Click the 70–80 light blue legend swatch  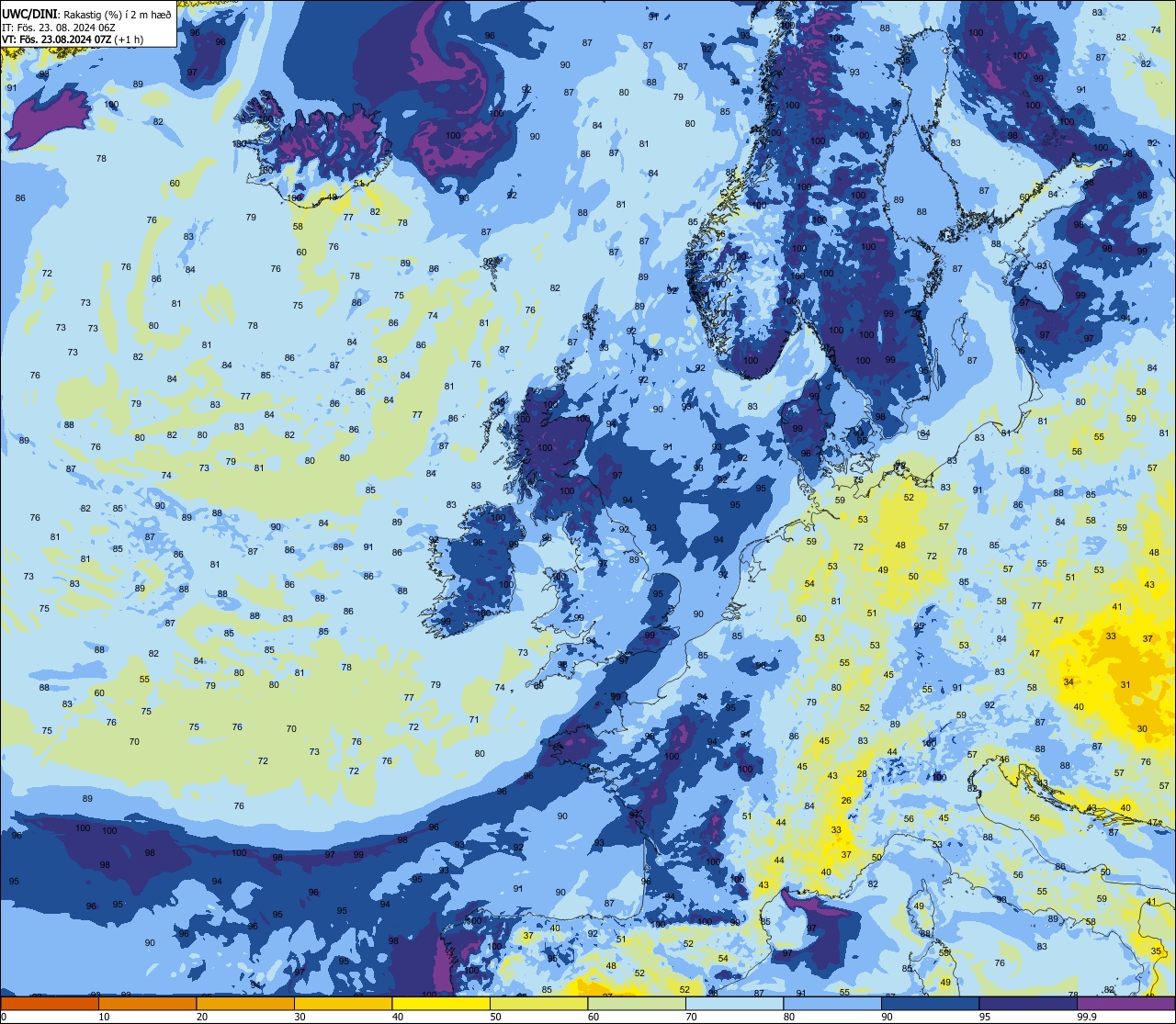point(734,1003)
